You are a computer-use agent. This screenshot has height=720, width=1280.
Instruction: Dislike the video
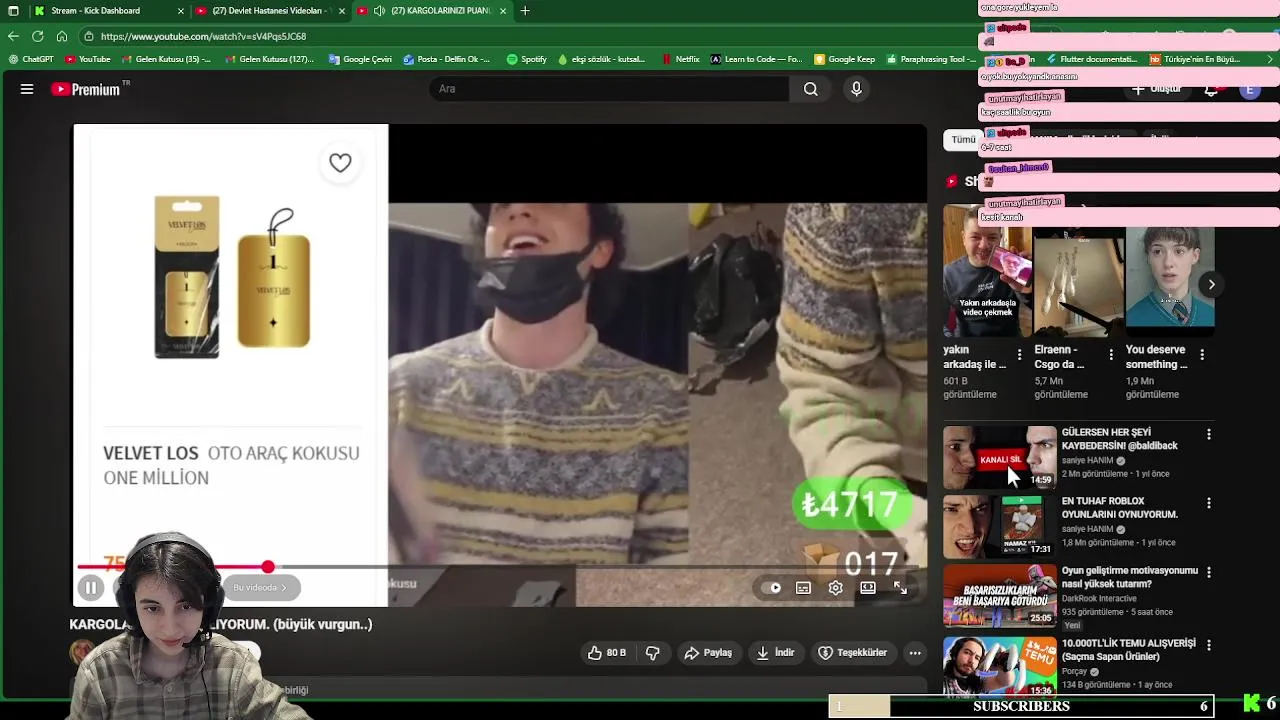pyautogui.click(x=653, y=653)
